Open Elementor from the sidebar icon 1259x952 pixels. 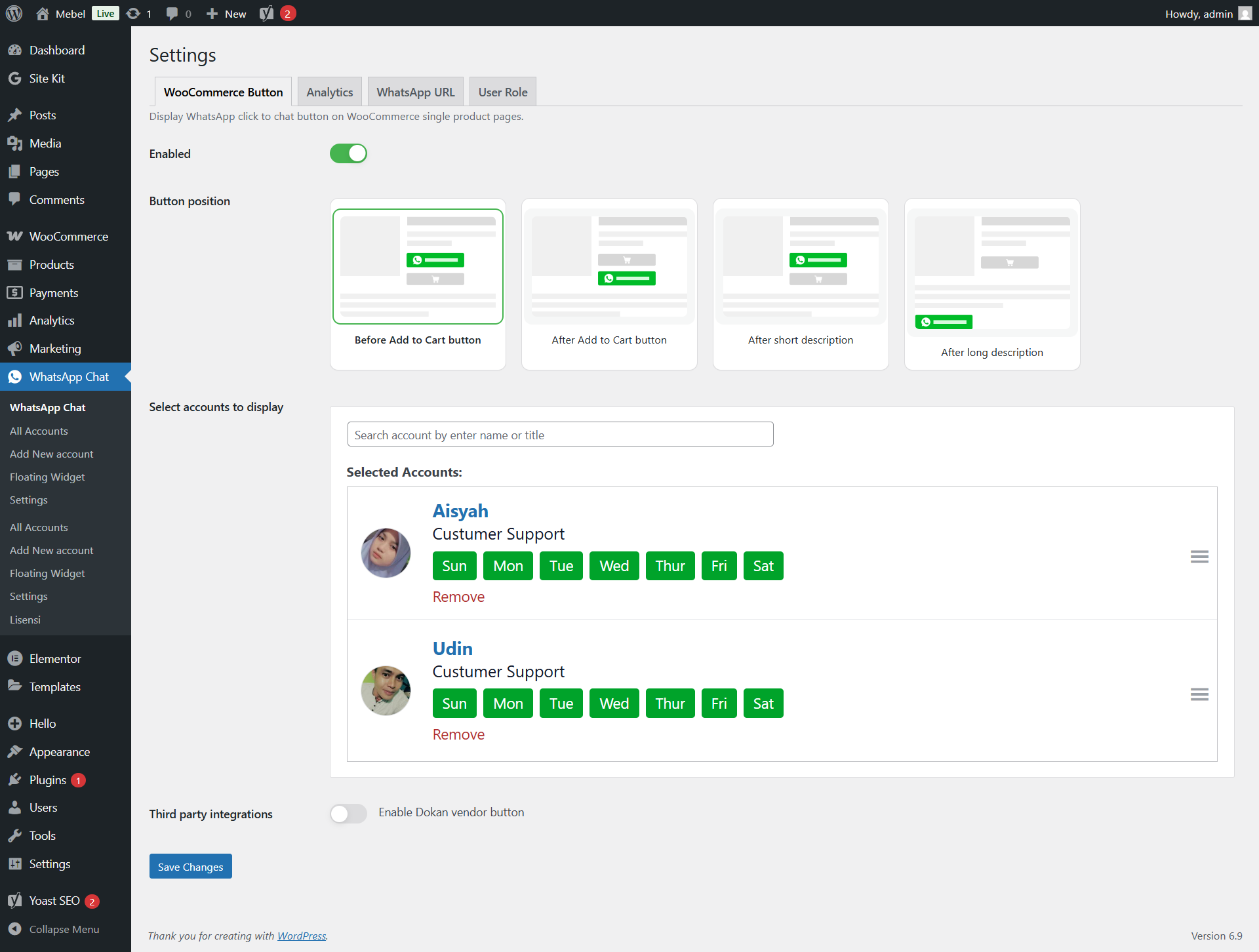click(x=15, y=658)
